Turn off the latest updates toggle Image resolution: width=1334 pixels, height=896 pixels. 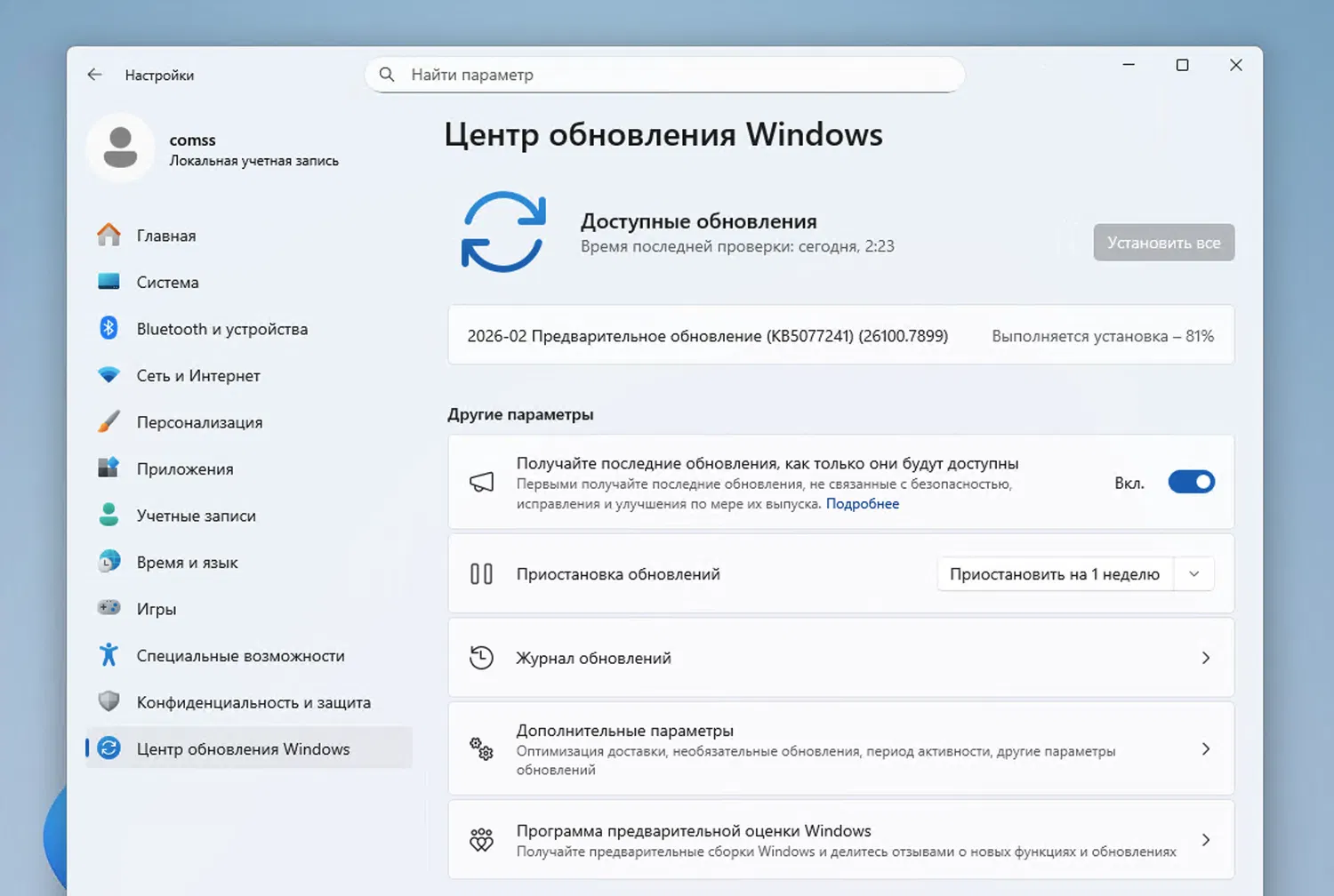coord(1192,483)
